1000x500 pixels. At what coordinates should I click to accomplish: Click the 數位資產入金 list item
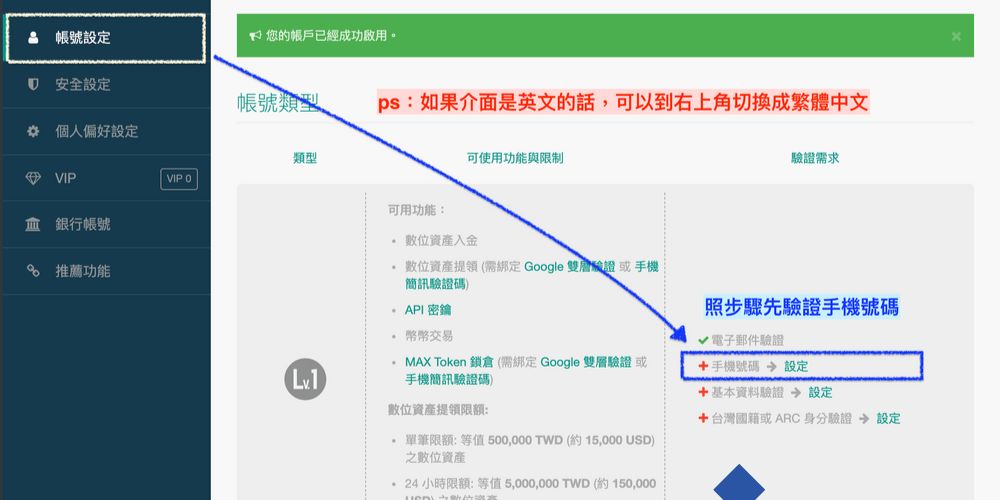[441, 241]
